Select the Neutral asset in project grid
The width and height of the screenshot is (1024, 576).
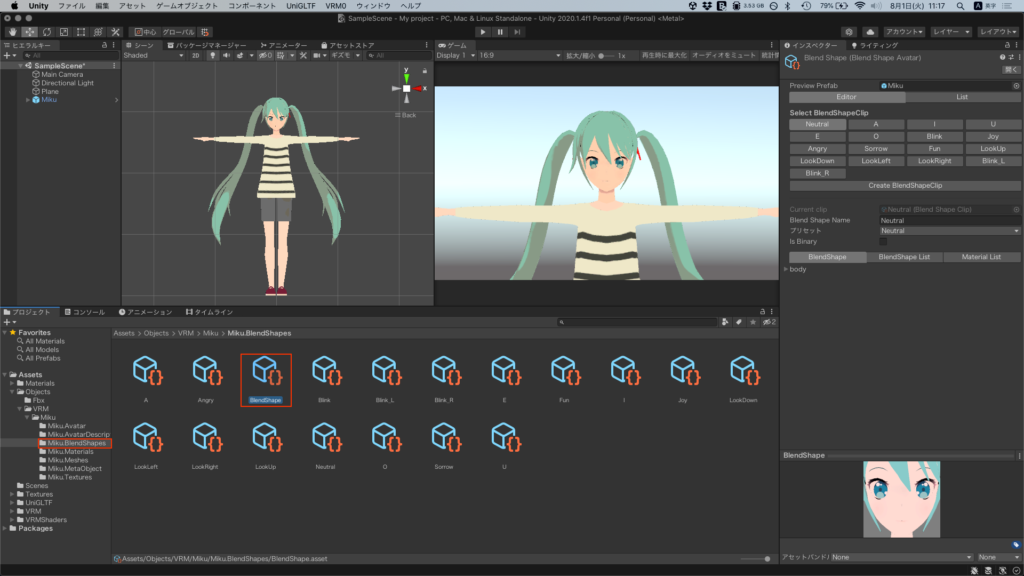tap(324, 439)
